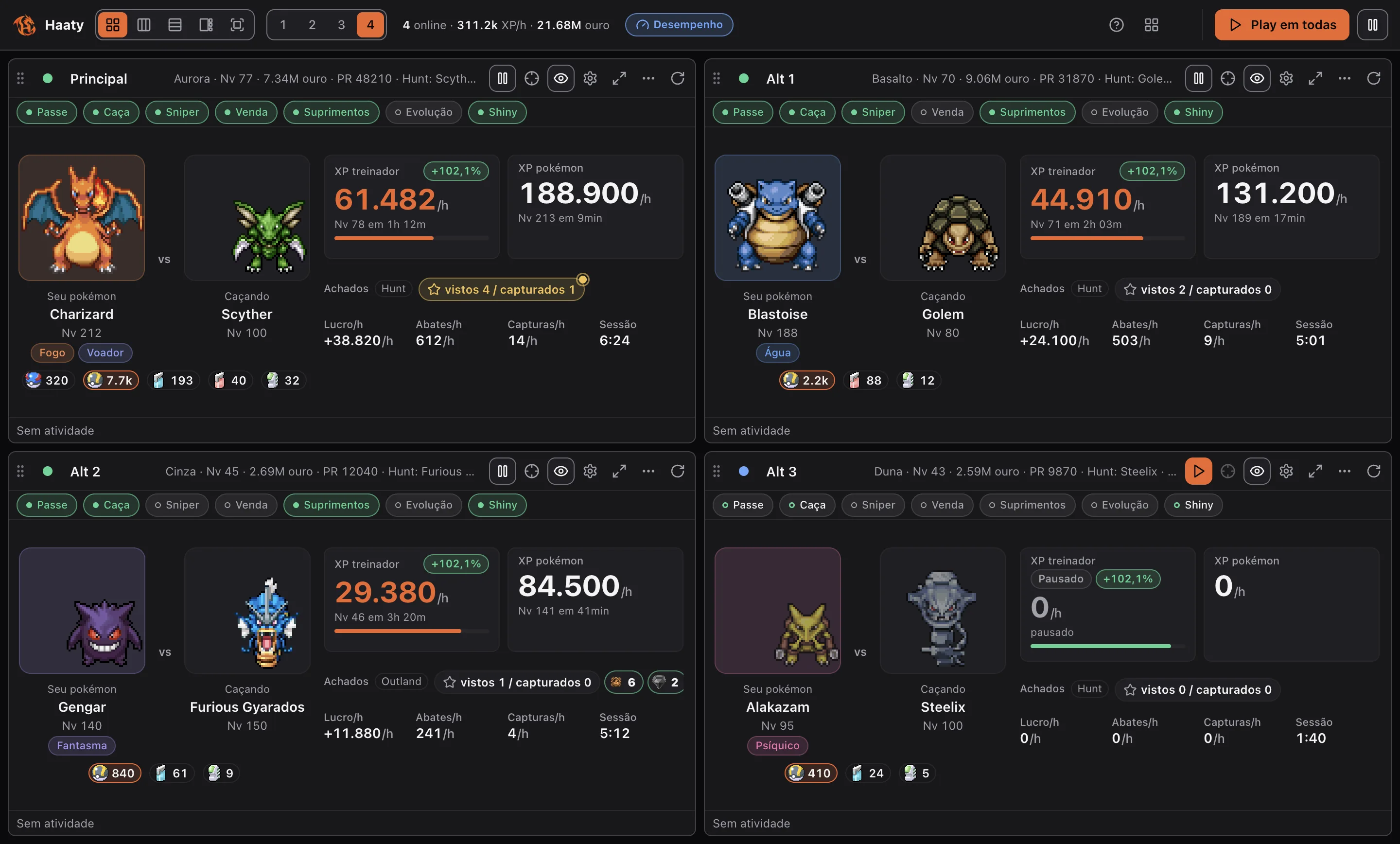Select the sidebar focus layout icon
This screenshot has height=844, width=1400.
pyautogui.click(x=206, y=25)
